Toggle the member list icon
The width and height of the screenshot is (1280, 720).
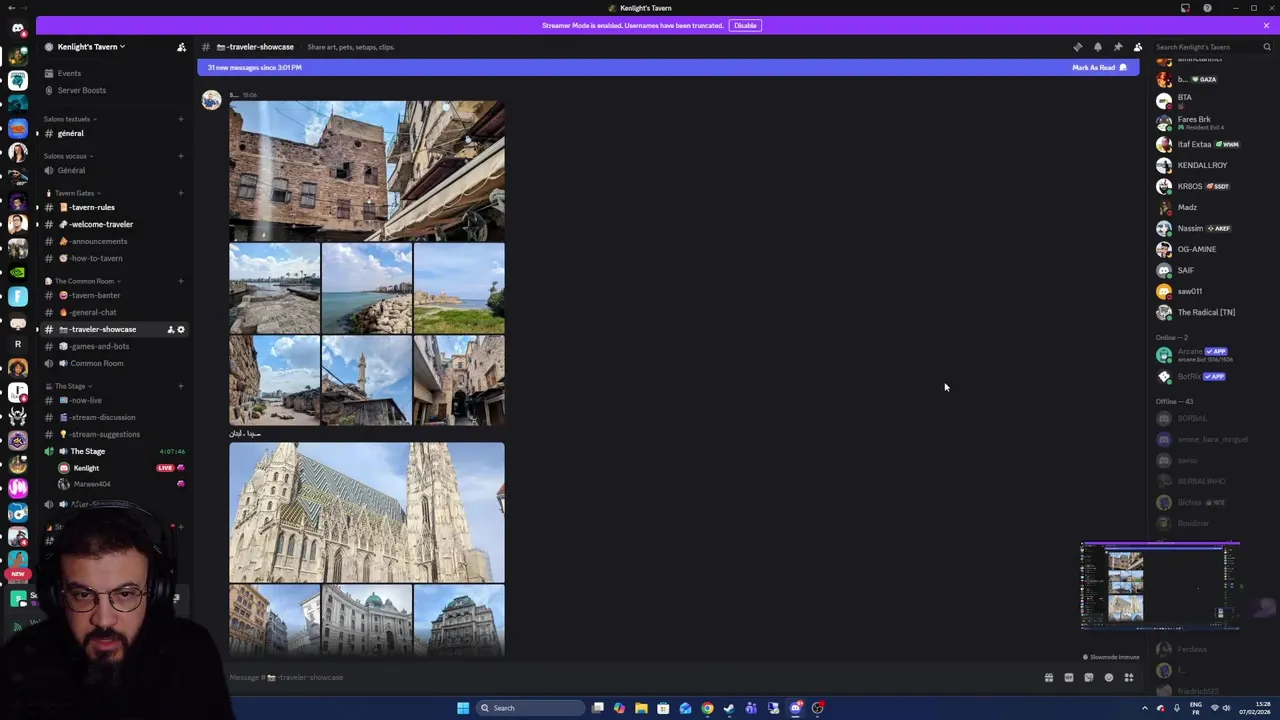1137,47
